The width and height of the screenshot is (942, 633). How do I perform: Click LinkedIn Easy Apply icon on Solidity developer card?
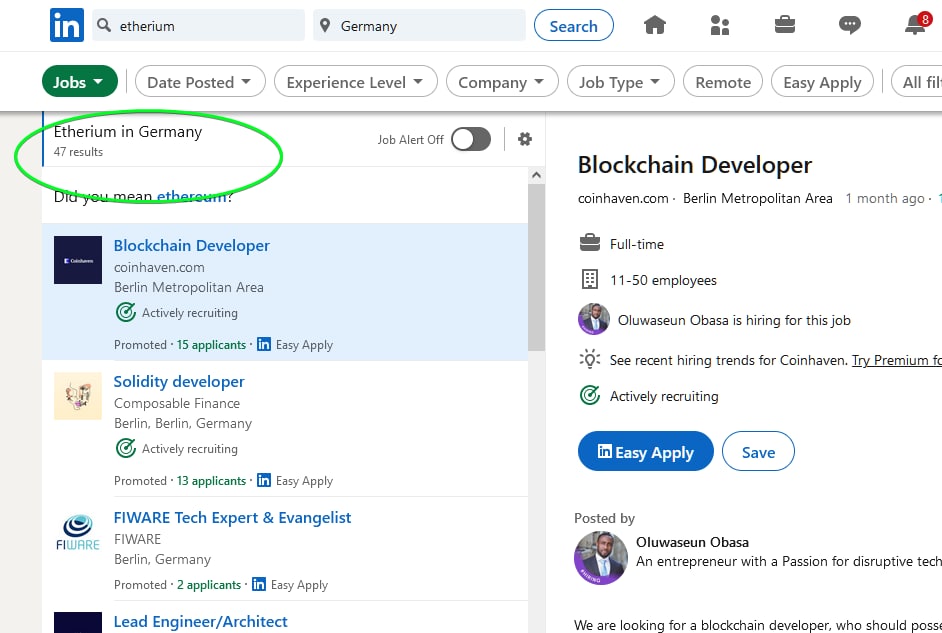pyautogui.click(x=264, y=480)
